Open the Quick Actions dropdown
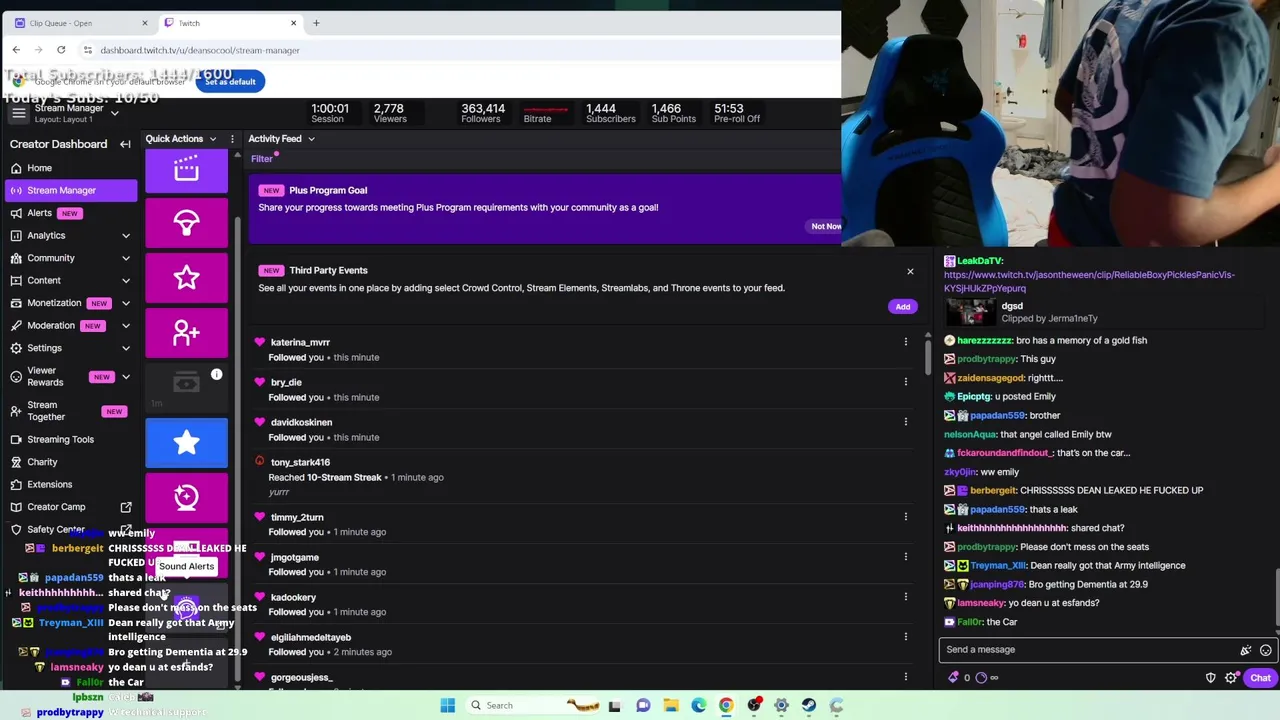 [181, 139]
